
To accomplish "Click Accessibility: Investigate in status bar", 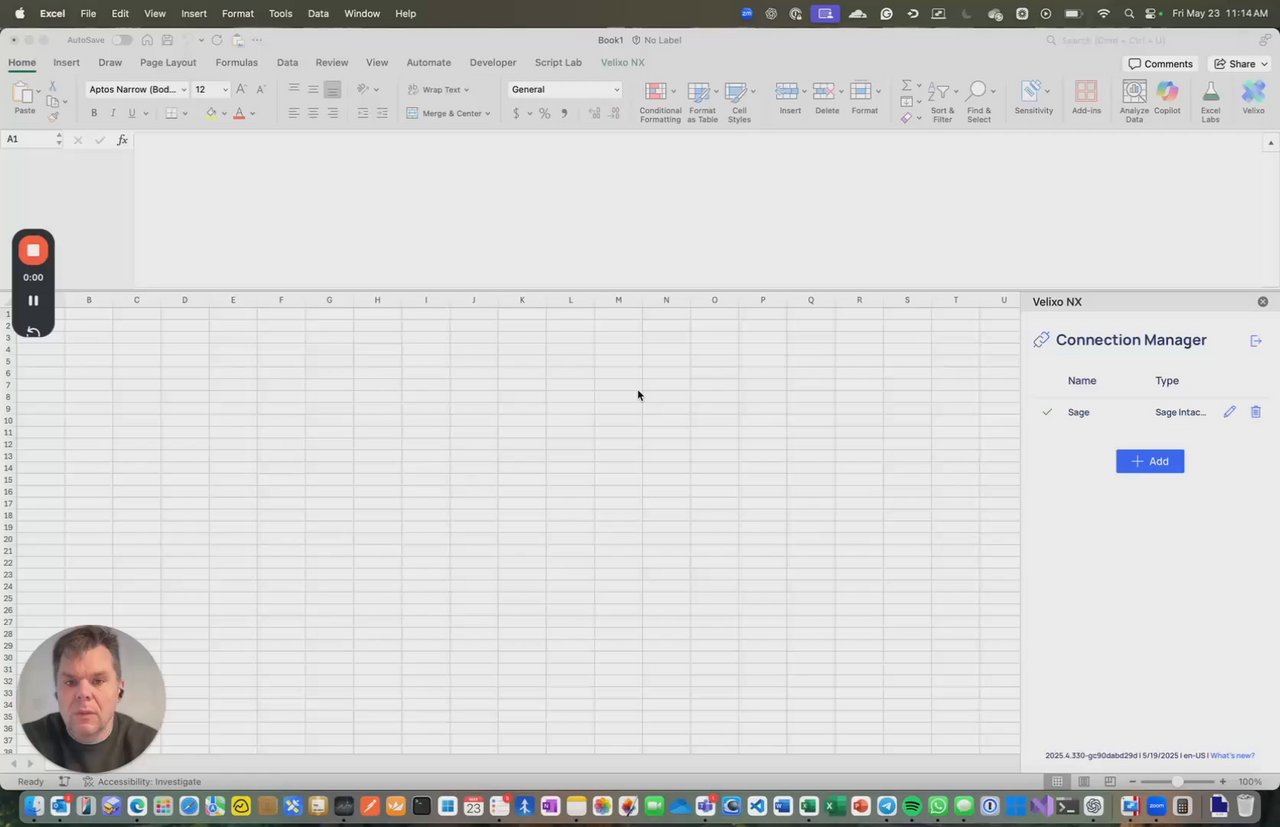I will (x=141, y=782).
